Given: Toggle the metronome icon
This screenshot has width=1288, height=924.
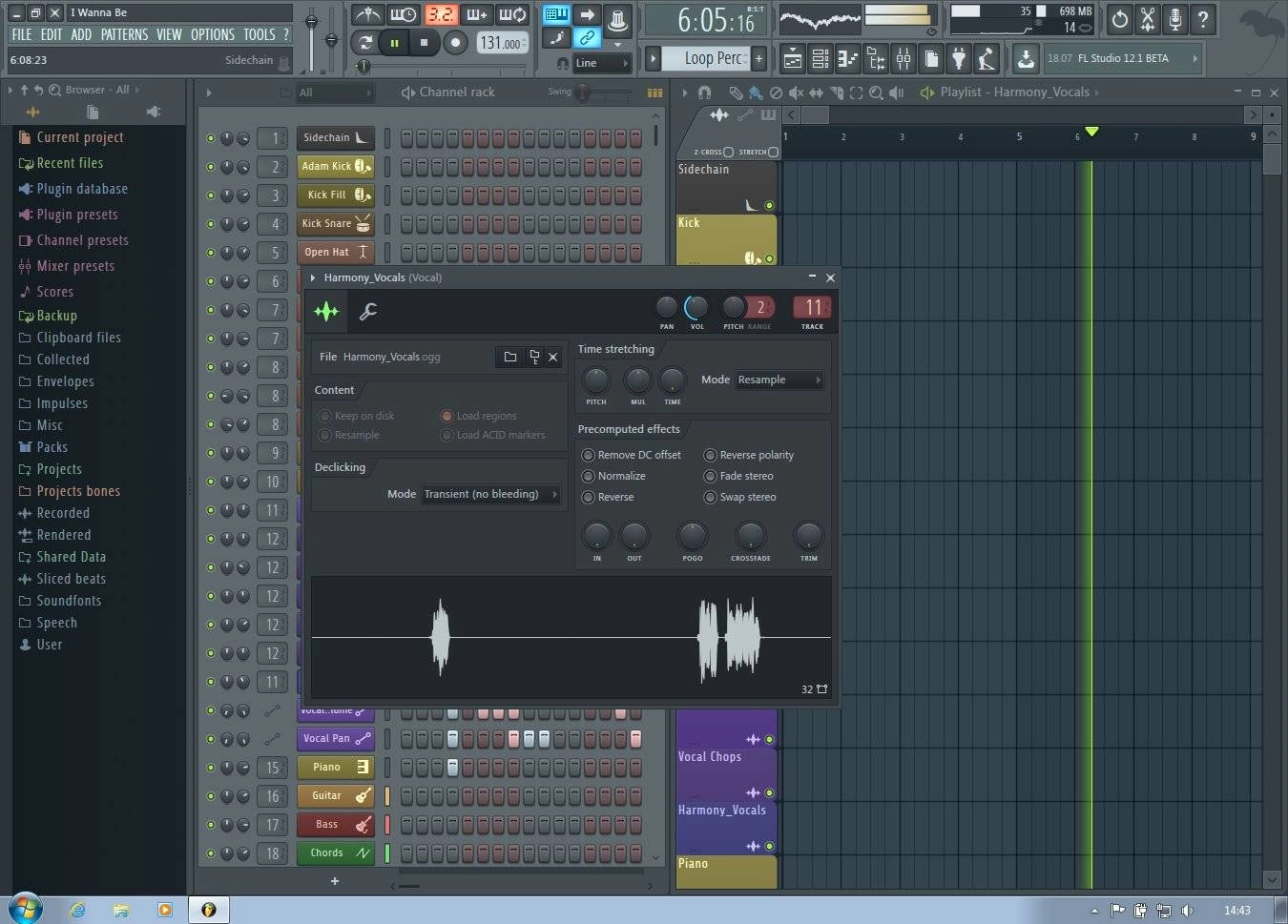Looking at the screenshot, I should pos(367,14).
